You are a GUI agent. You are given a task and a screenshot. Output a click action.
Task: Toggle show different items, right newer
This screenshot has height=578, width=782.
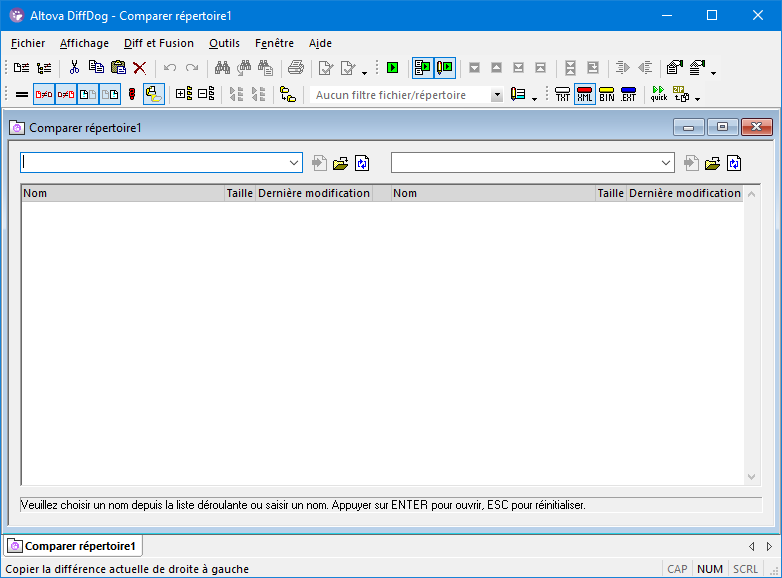66,94
